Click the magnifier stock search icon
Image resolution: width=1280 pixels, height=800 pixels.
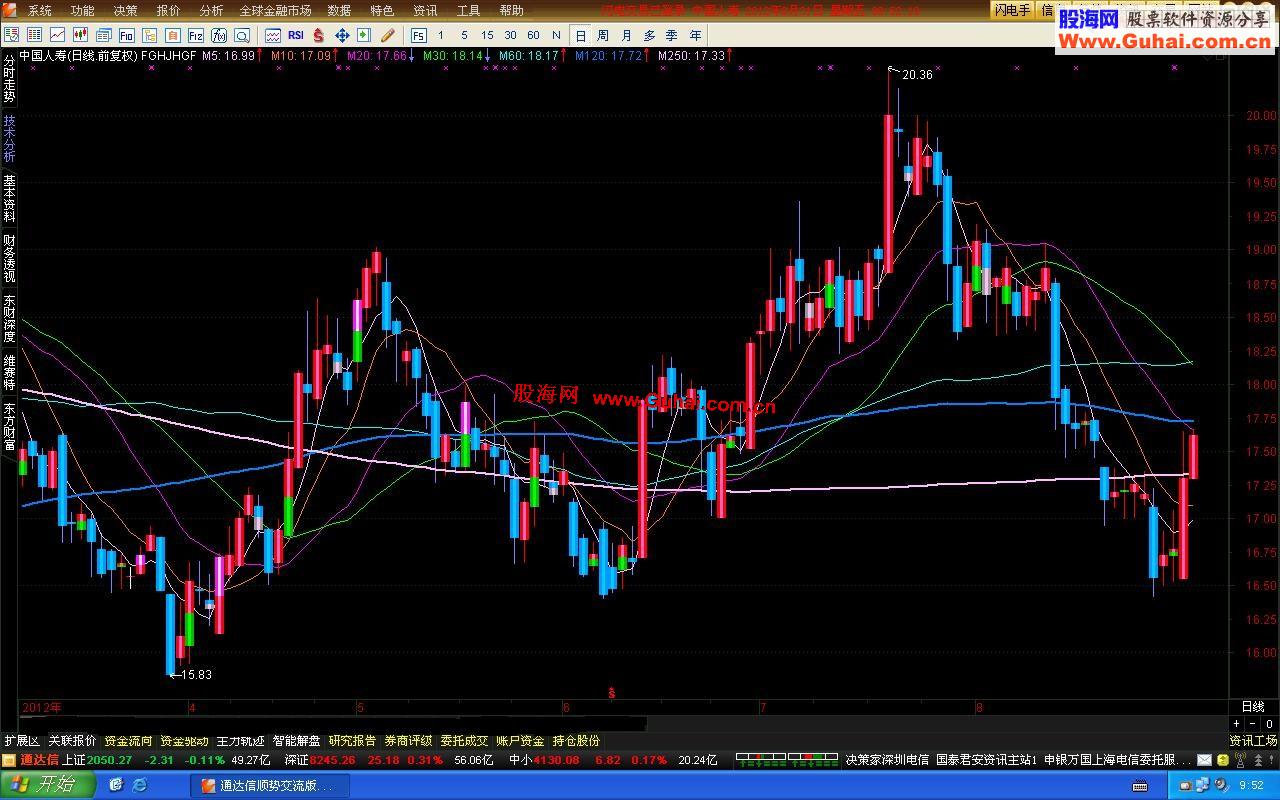242,35
